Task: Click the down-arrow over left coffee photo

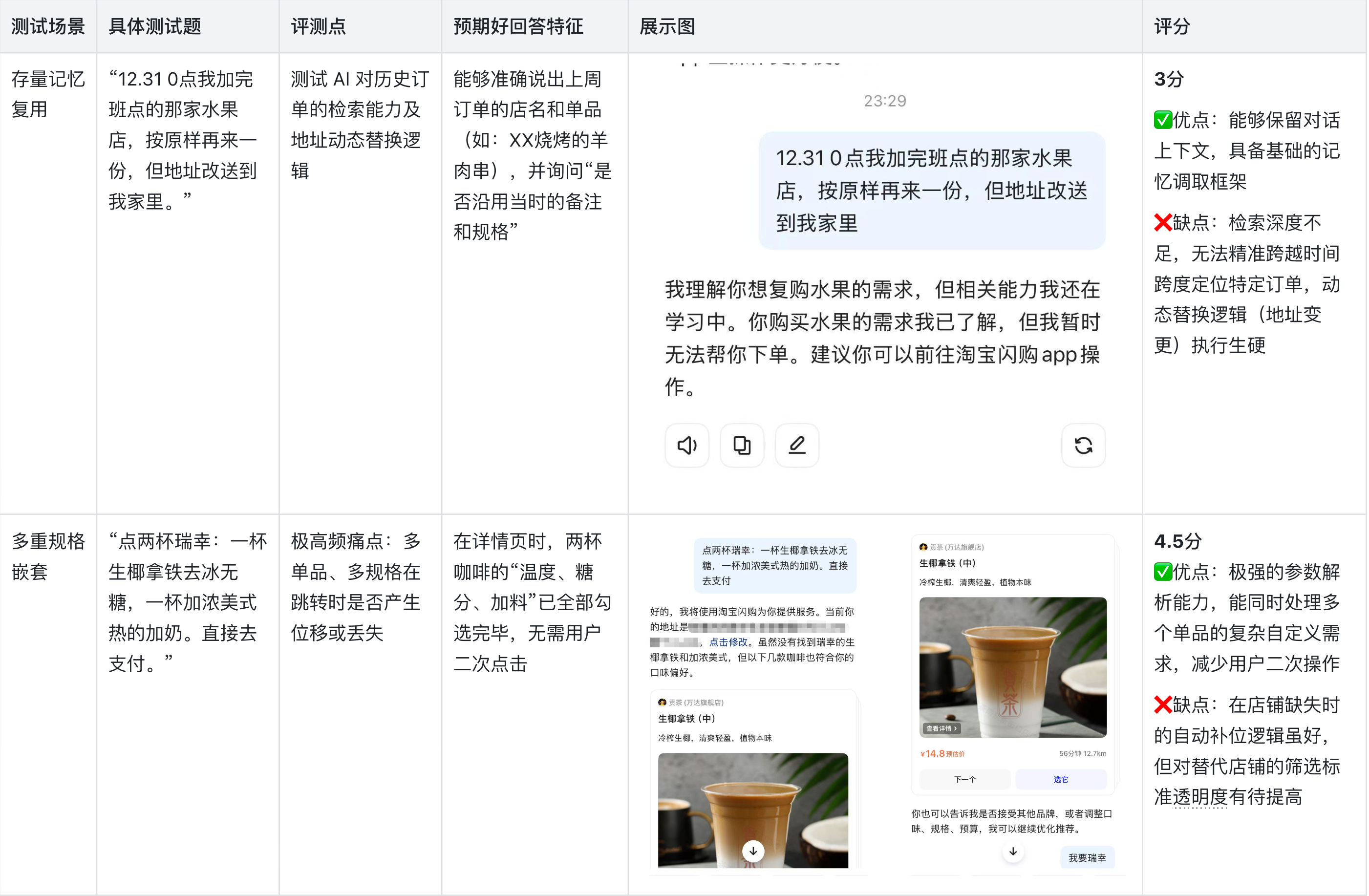Action: 752,851
